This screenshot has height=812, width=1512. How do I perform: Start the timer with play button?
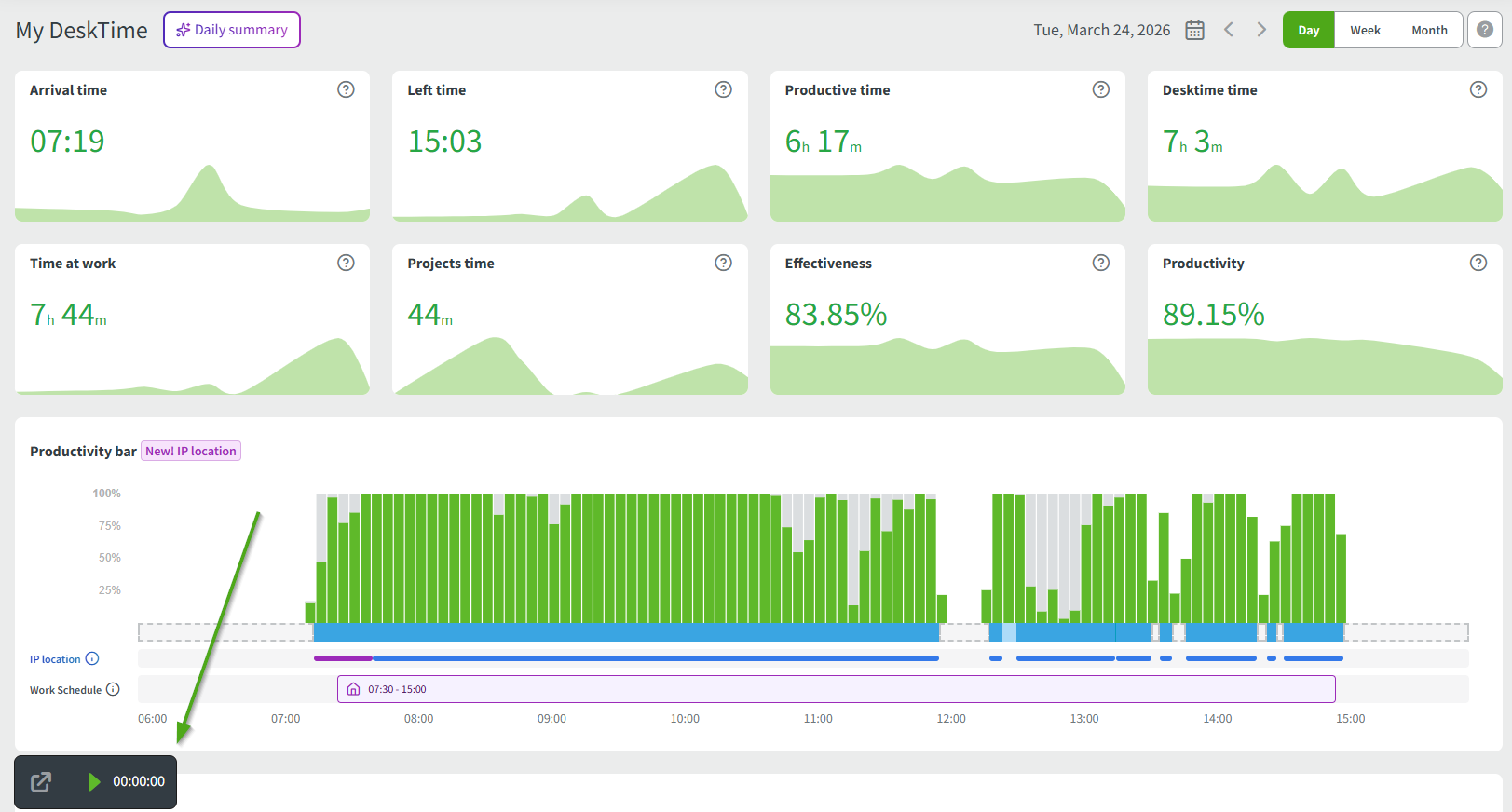tap(93, 782)
